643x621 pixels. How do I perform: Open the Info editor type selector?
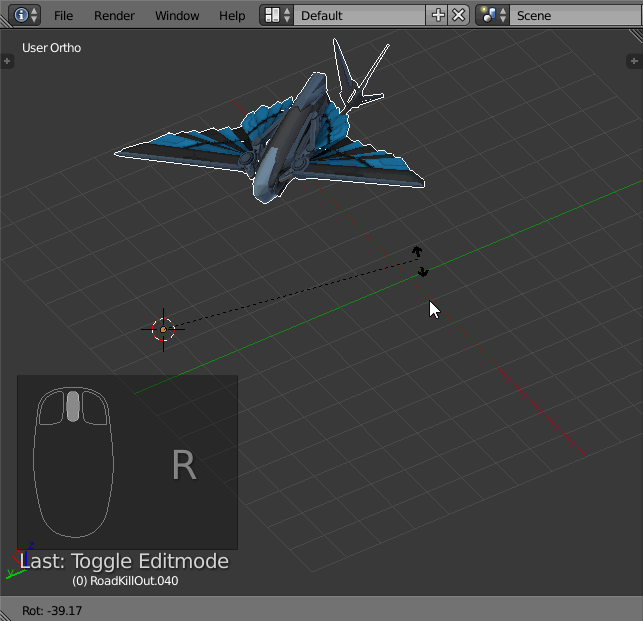25,15
